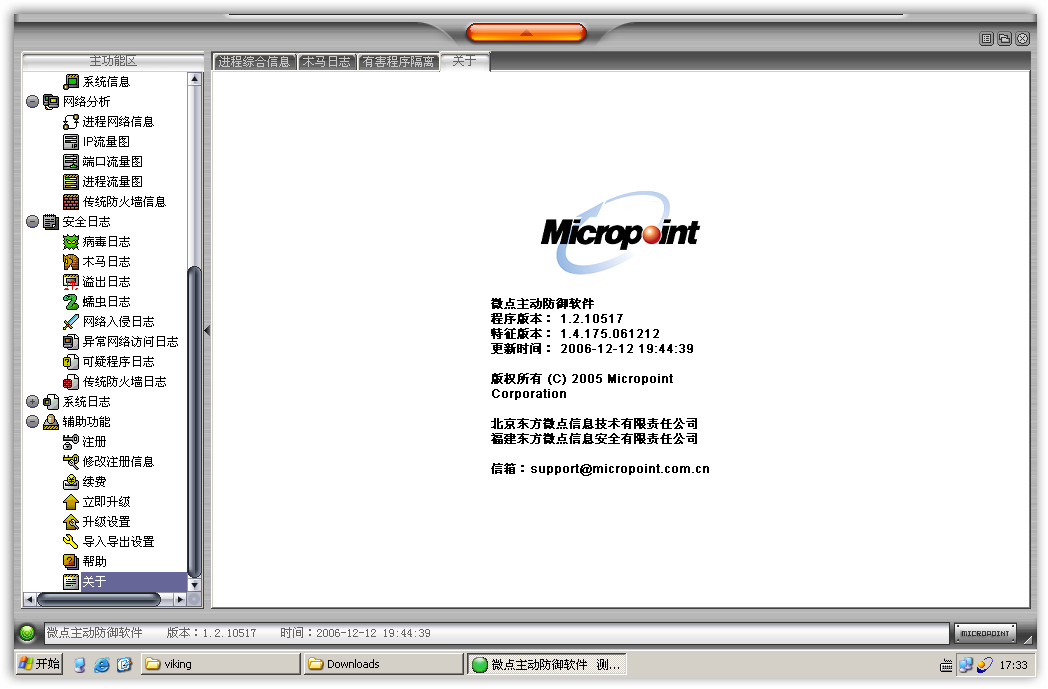Open the 网络入侵日志 icon
The width and height of the screenshot is (1048, 689).
(x=71, y=322)
